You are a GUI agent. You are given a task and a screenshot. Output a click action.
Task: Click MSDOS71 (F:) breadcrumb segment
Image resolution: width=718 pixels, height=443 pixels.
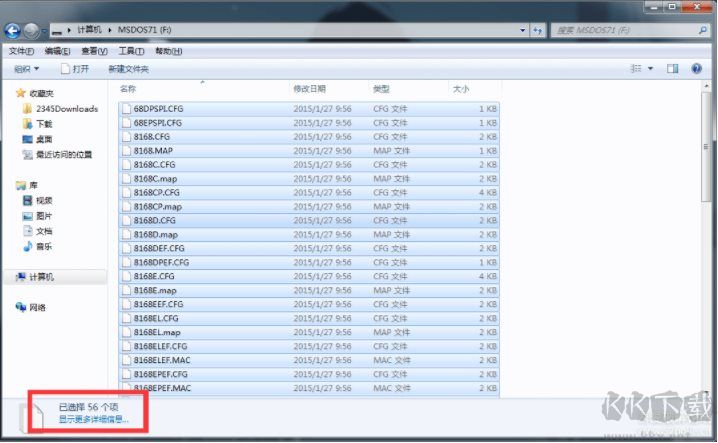click(144, 30)
